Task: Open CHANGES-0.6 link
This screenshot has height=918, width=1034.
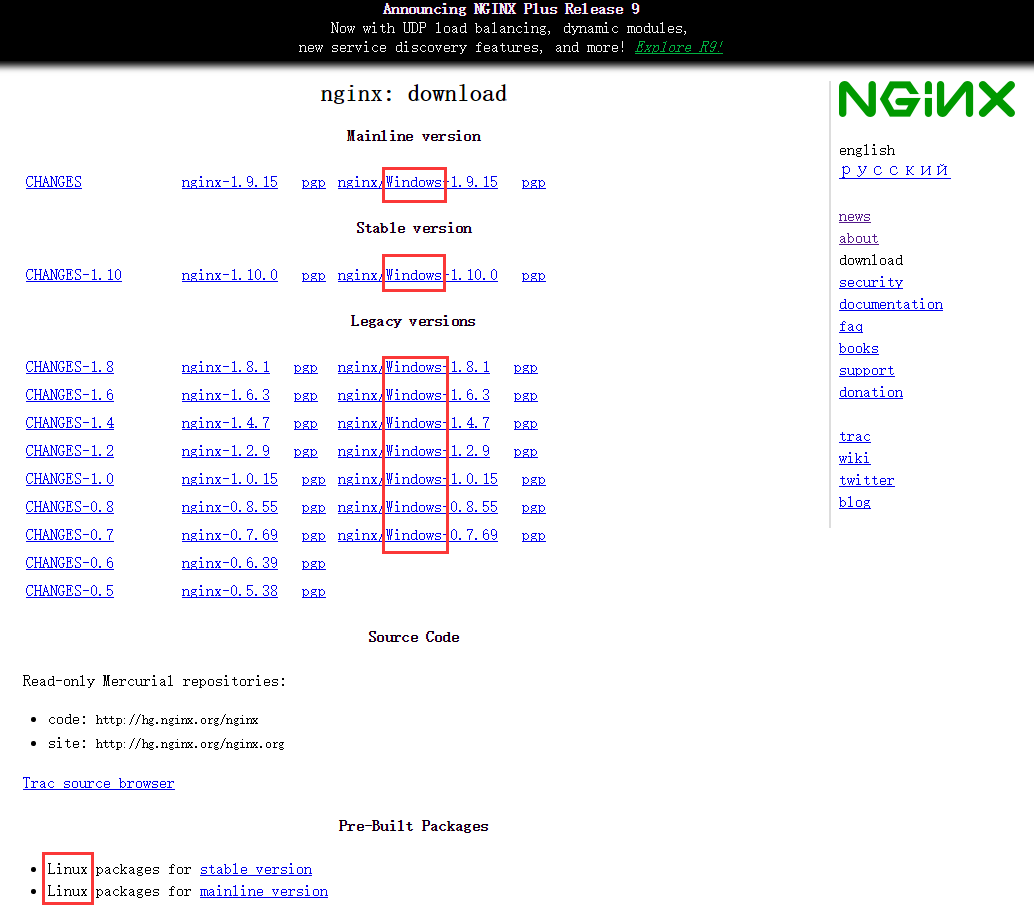Action: (x=69, y=563)
